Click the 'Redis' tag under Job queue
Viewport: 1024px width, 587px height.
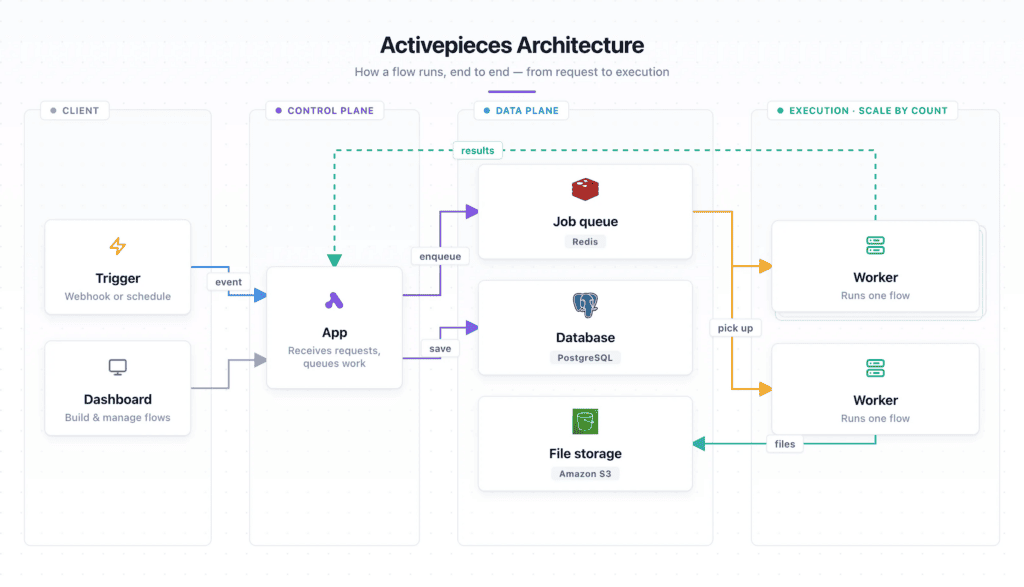585,242
